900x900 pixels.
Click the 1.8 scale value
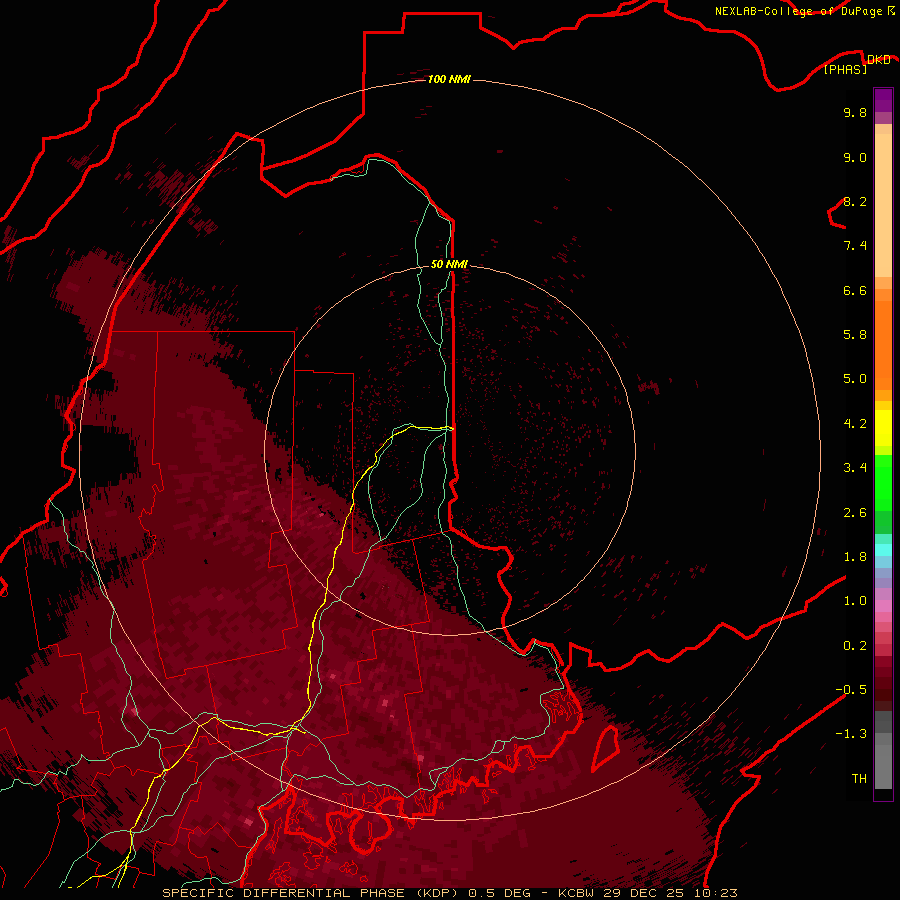(x=855, y=557)
